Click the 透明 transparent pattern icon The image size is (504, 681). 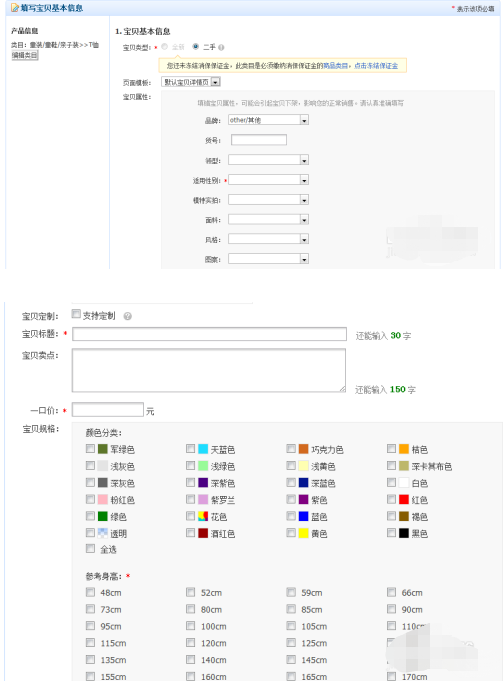point(103,533)
